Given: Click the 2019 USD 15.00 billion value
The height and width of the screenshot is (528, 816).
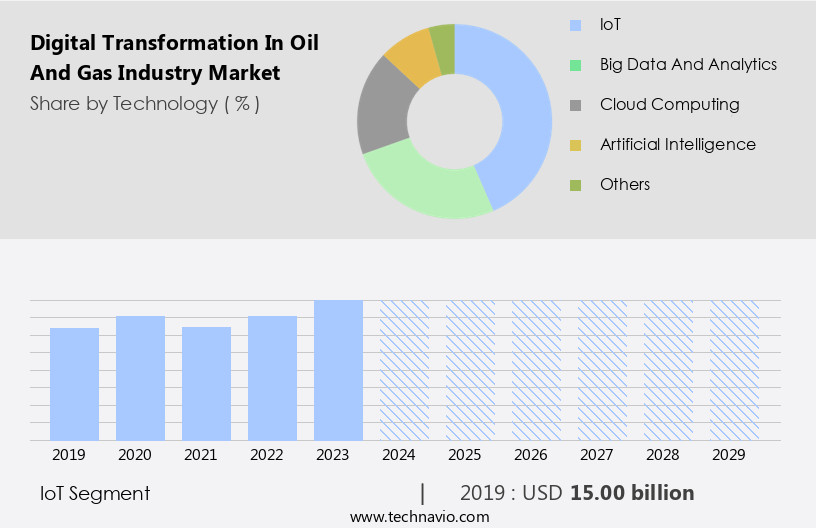Looking at the screenshot, I should click(577, 493).
